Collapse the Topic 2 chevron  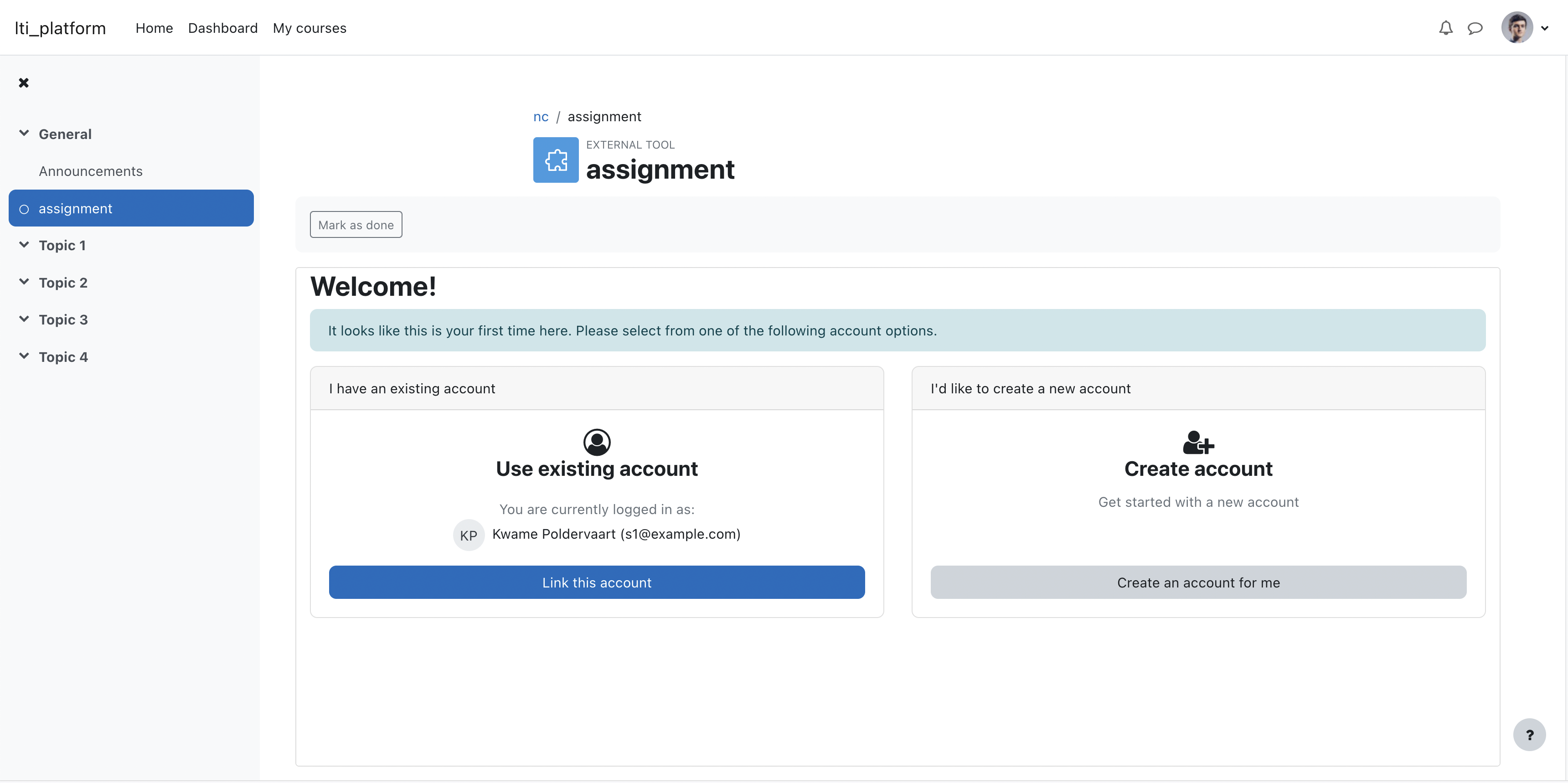tap(24, 282)
